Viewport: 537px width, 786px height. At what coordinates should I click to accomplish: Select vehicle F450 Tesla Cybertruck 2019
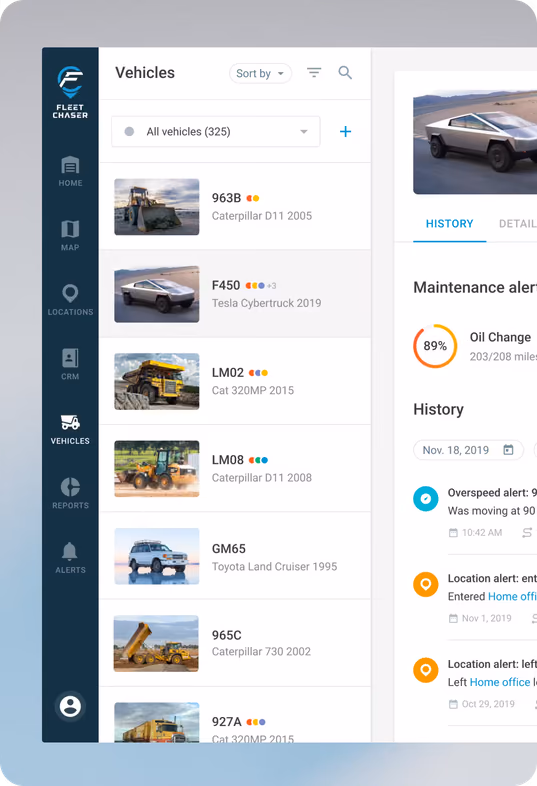click(235, 294)
